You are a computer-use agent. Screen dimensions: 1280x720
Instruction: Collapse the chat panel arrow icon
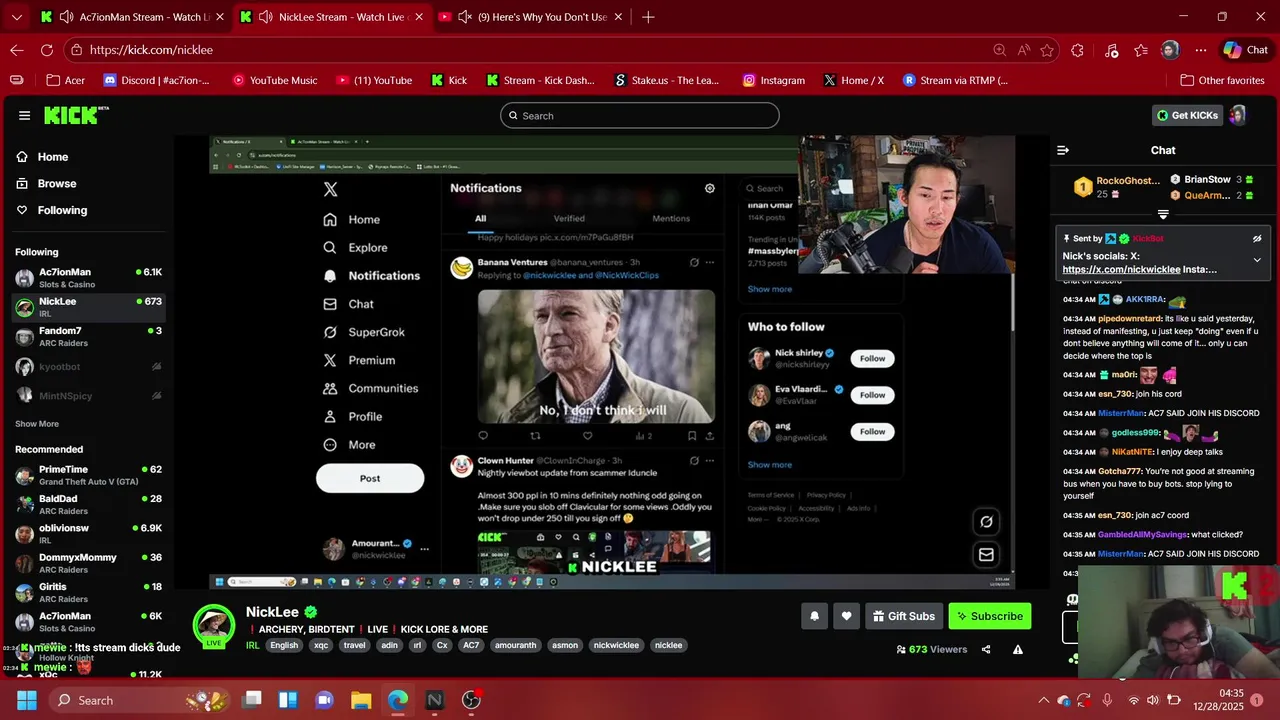pyautogui.click(x=1063, y=150)
